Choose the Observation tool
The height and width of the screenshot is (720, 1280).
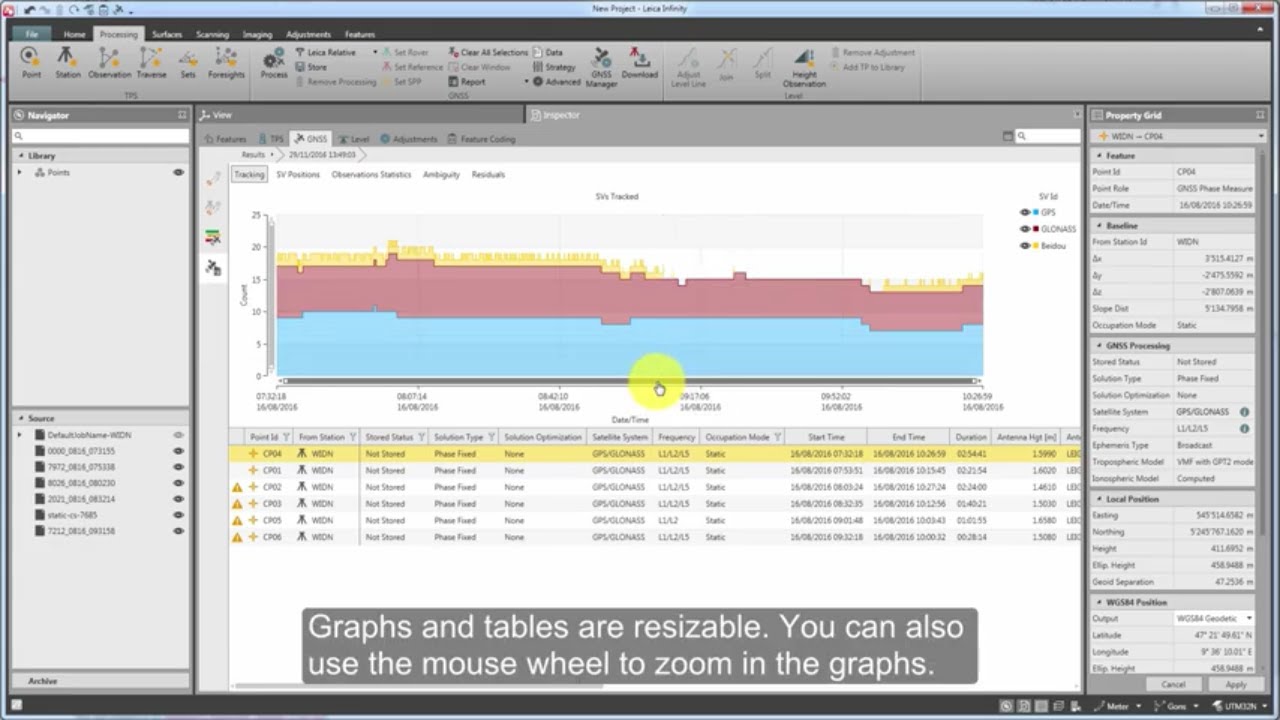[x=109, y=62]
